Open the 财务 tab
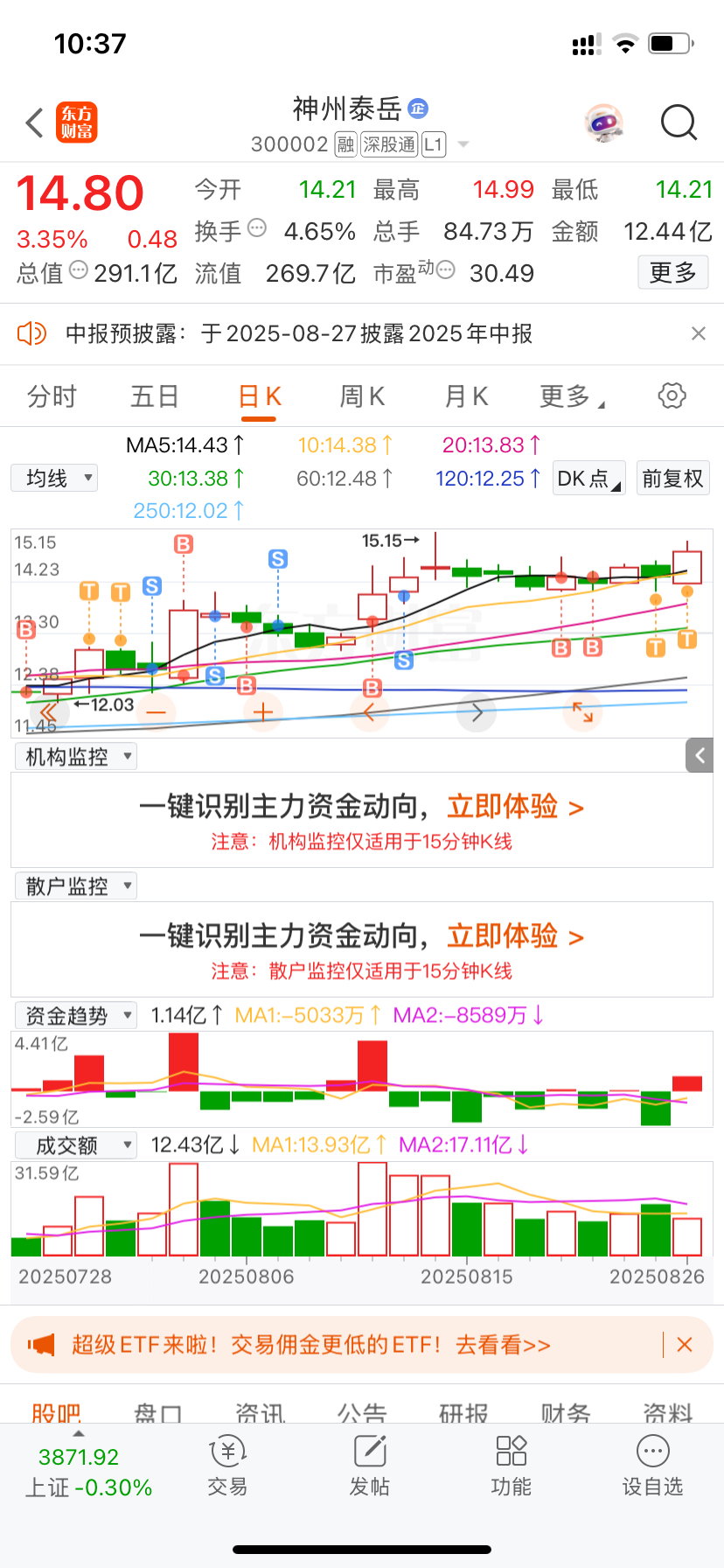Screen dimensions: 724x1568 point(566,1412)
